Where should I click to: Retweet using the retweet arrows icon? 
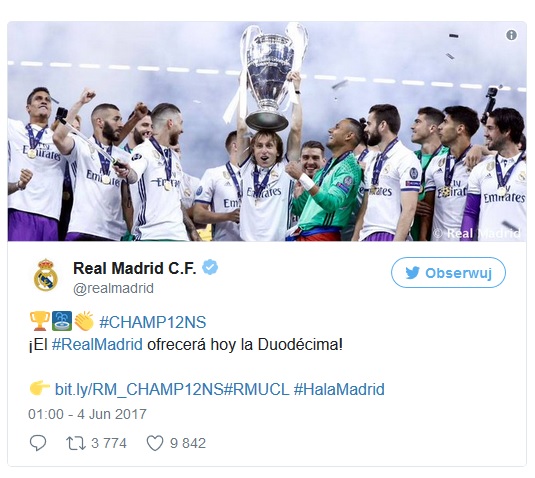click(x=76, y=443)
